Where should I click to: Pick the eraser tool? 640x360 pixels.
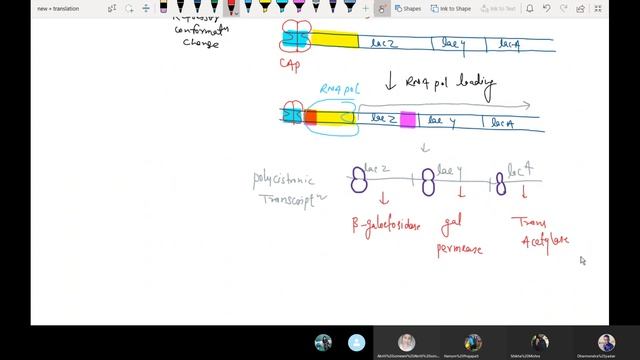(164, 7)
